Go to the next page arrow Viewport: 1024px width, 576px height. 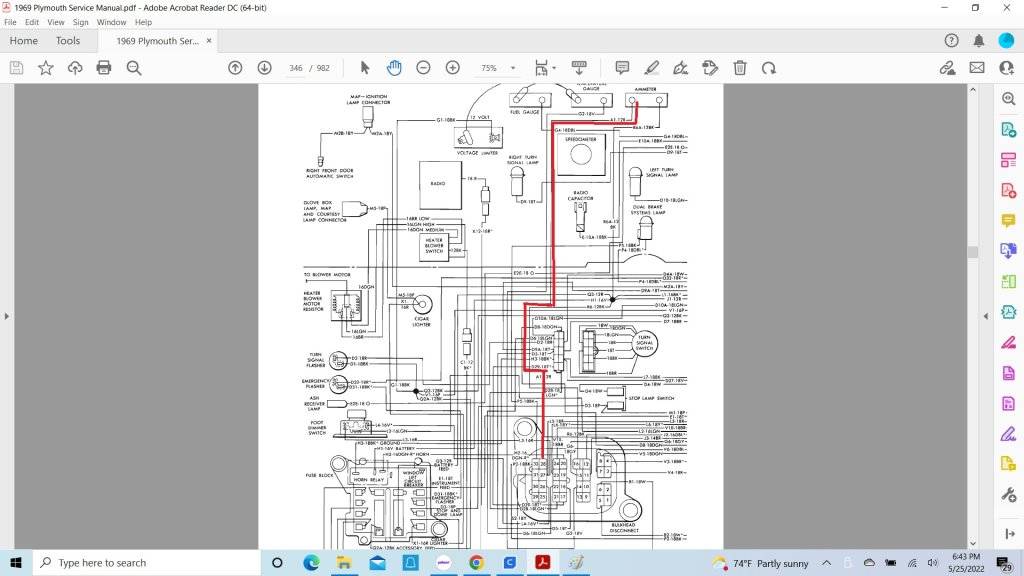pos(264,68)
